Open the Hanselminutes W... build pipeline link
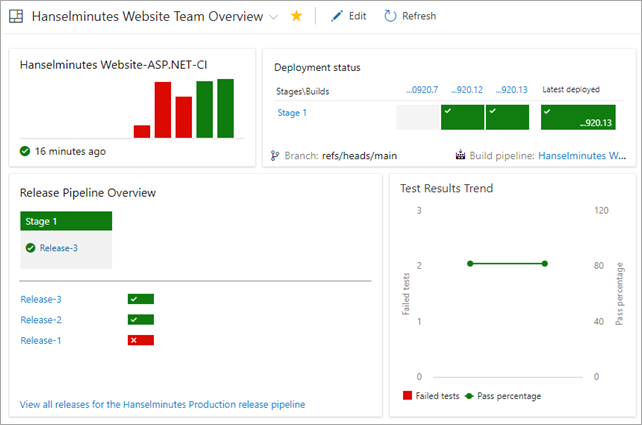This screenshot has height=425, width=642. 582,156
